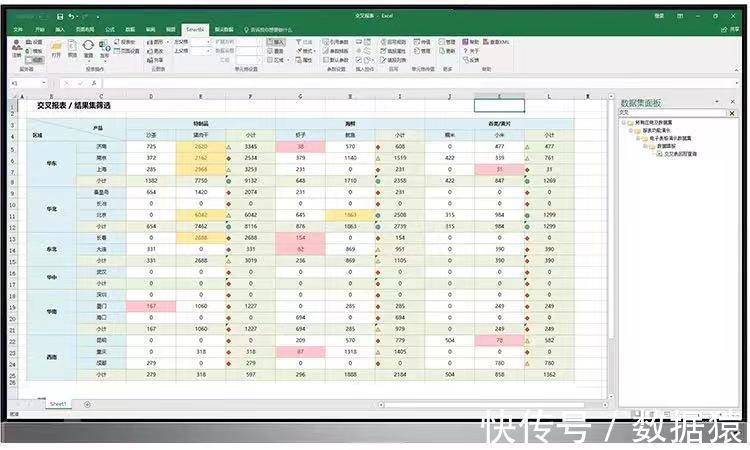Click the funnel filter icon in the ribbon
Viewport: 750px width, 450px height.
(x=298, y=43)
